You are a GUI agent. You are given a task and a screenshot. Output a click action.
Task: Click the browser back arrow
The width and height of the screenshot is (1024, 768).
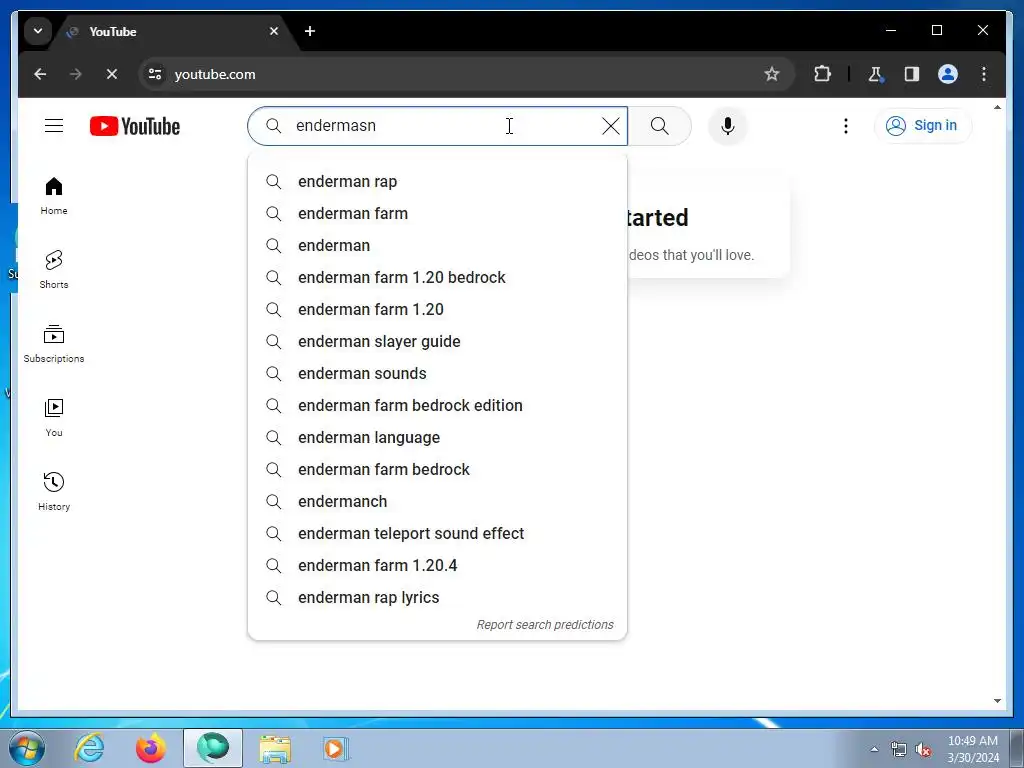coord(40,74)
